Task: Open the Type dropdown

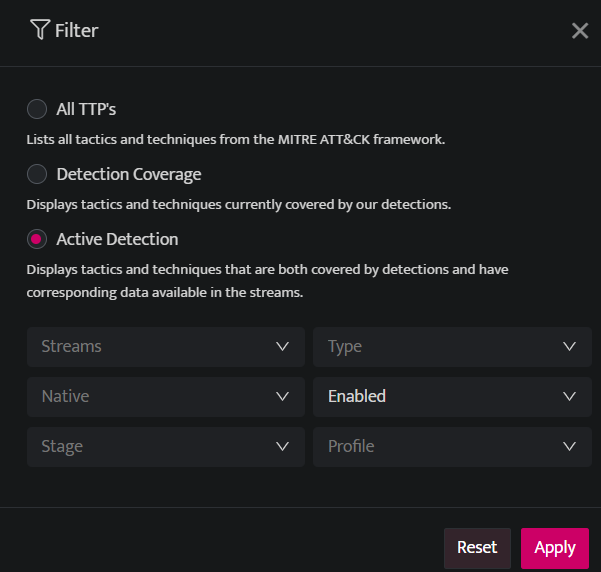Action: [x=452, y=347]
